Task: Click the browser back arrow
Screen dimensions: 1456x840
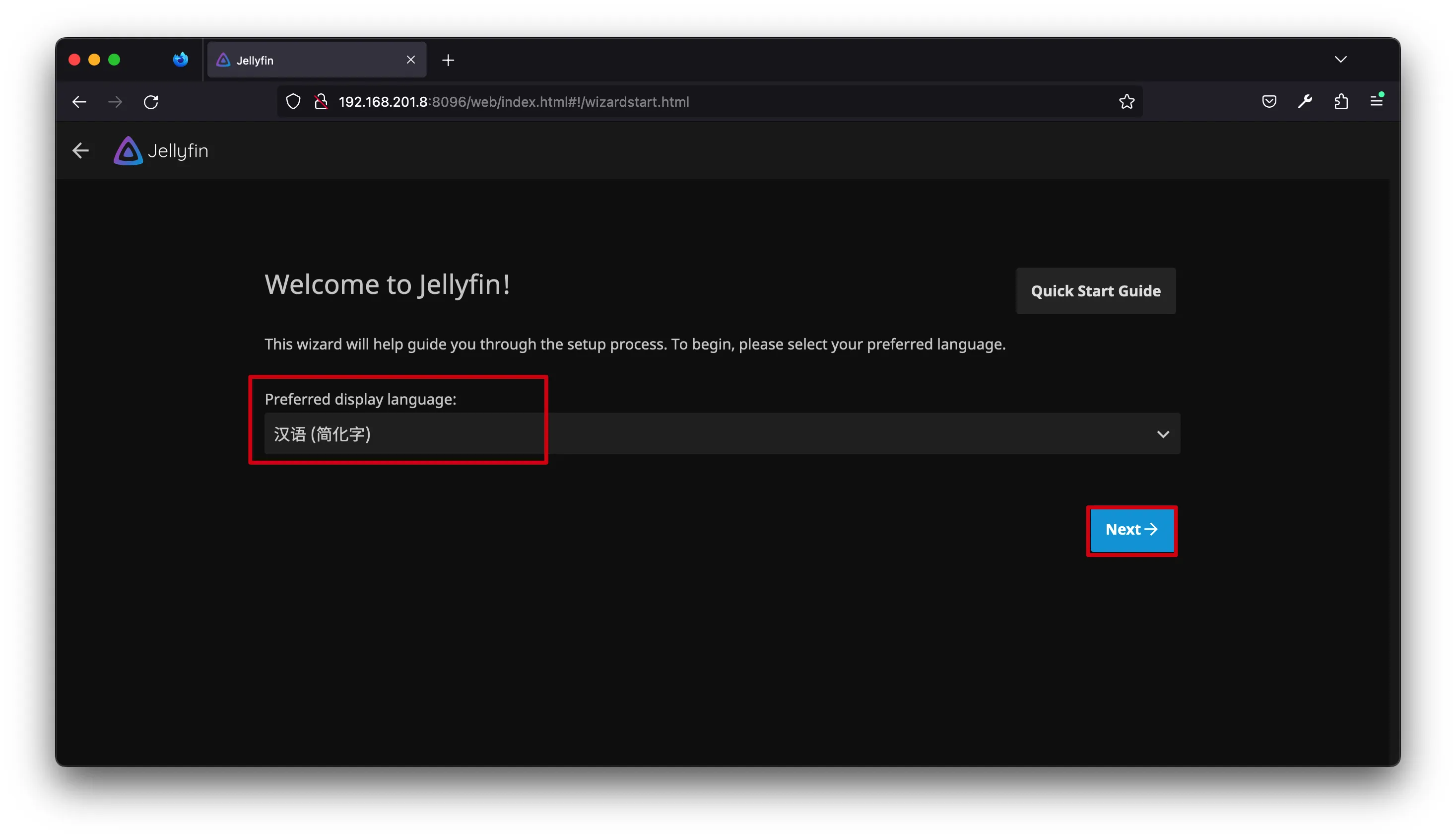Action: click(79, 102)
